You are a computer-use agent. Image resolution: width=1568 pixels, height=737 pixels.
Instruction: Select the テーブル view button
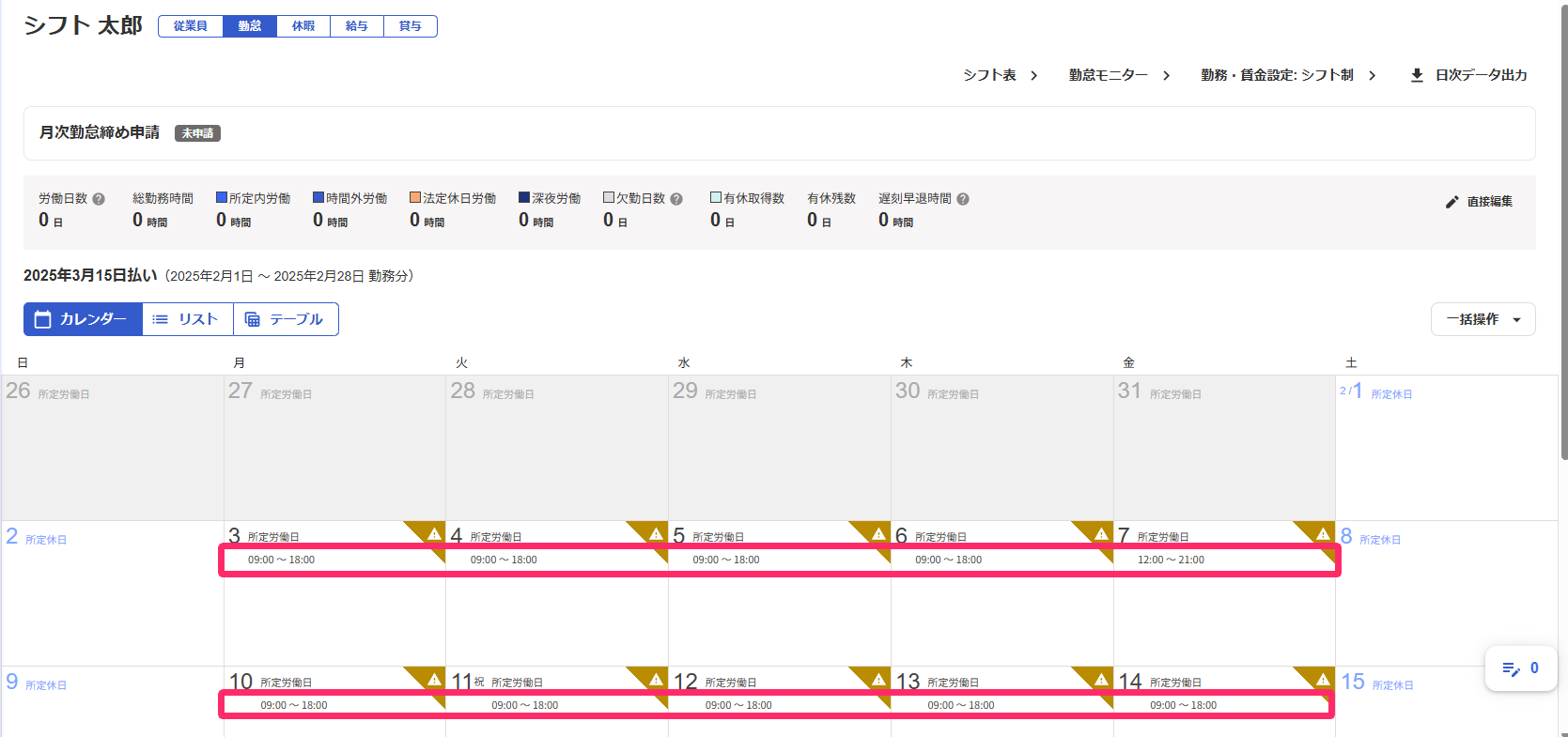286,319
